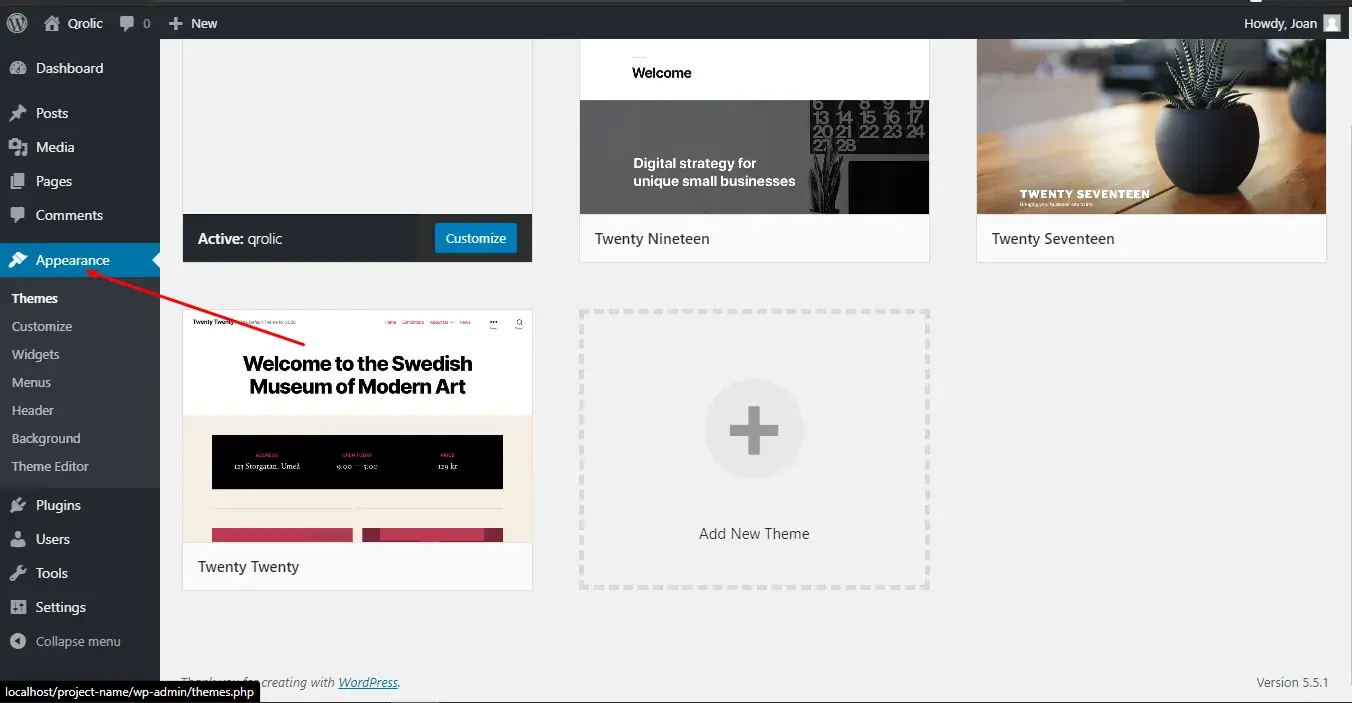
Task: Click the Posts pushpin icon
Action: tap(18, 113)
